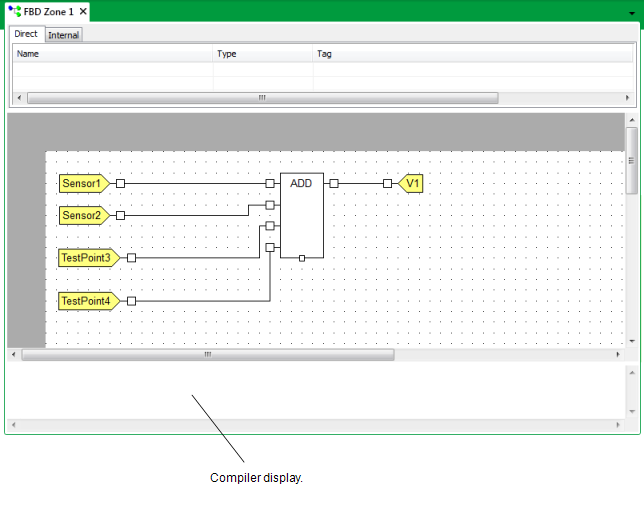Click compiler display scroll right arrow
Image resolution: width=644 pixels, height=510 pixels.
coord(618,425)
